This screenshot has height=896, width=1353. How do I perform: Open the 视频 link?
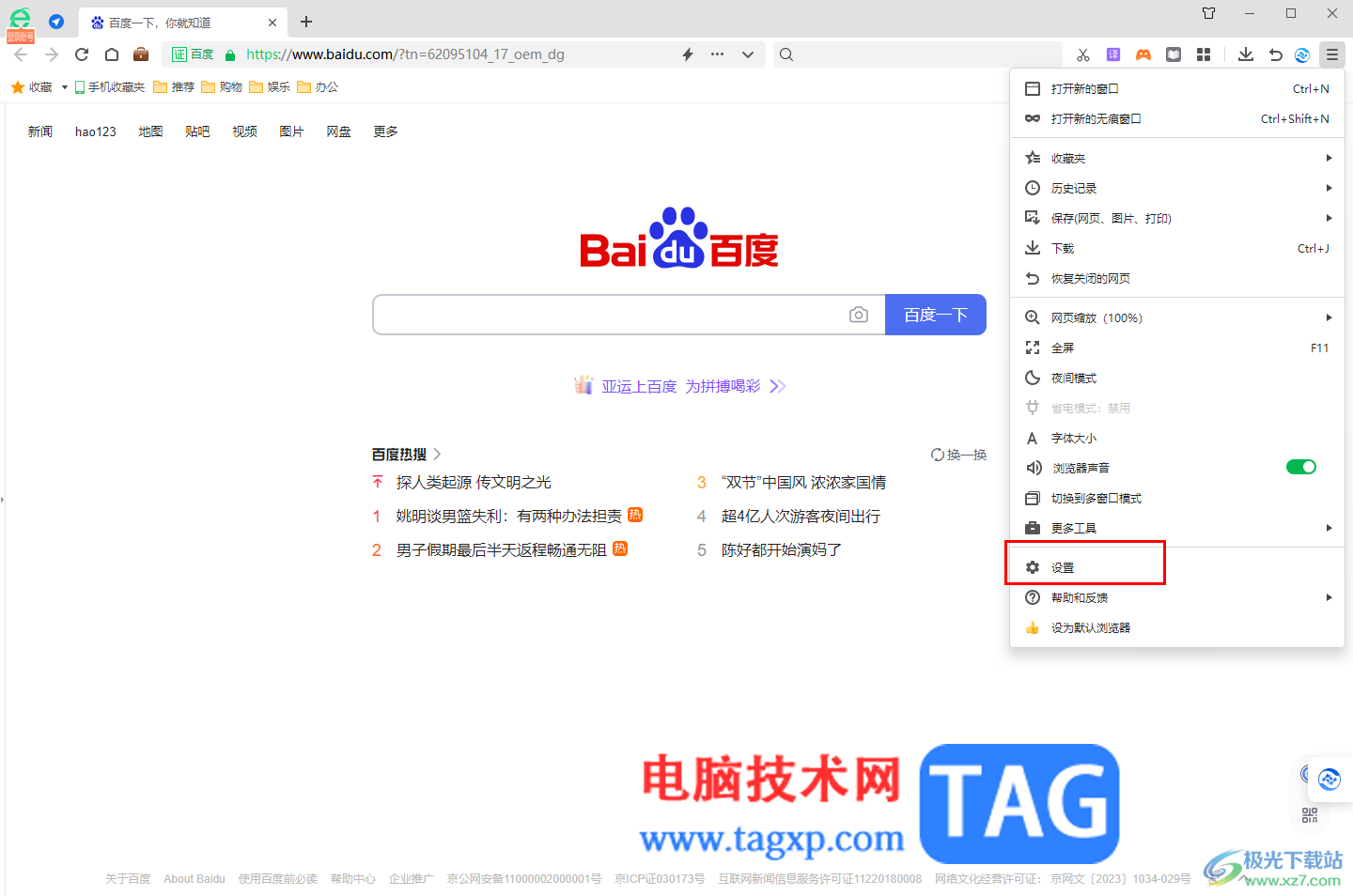coord(244,131)
